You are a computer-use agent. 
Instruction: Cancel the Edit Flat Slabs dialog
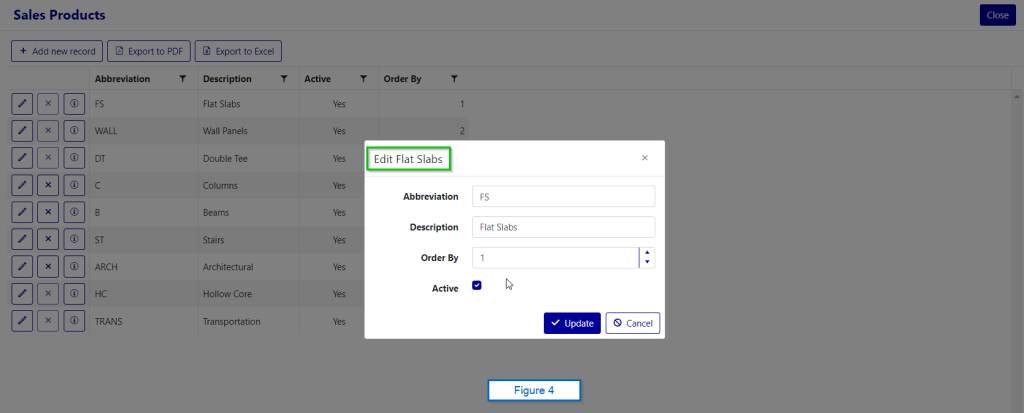click(x=633, y=323)
